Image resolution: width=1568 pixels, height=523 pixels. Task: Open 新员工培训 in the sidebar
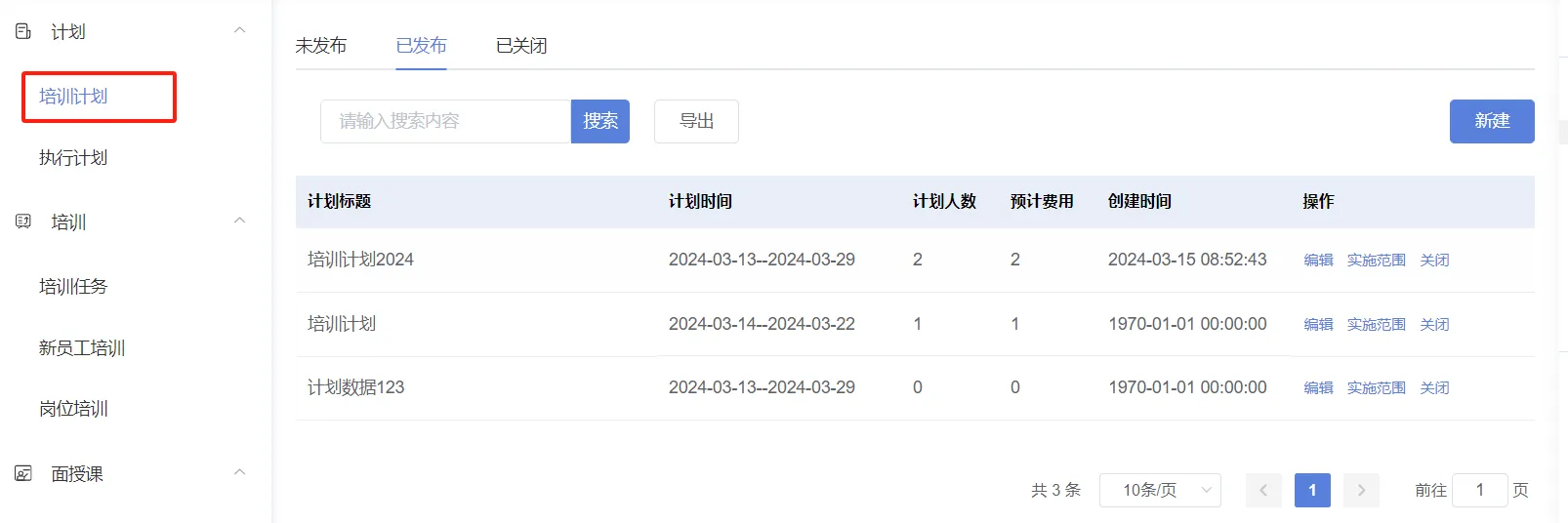pyautogui.click(x=82, y=347)
